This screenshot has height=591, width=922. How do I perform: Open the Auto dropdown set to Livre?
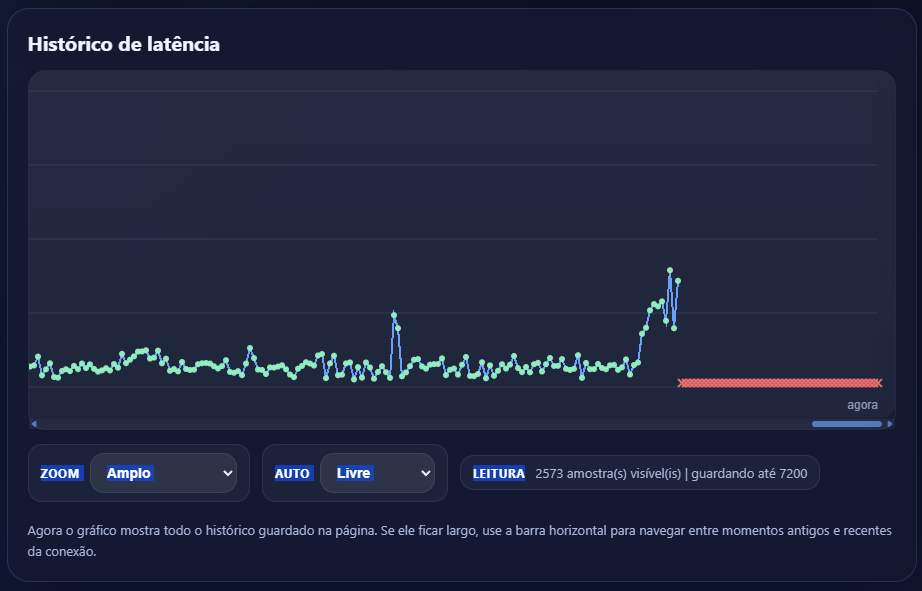[377, 473]
